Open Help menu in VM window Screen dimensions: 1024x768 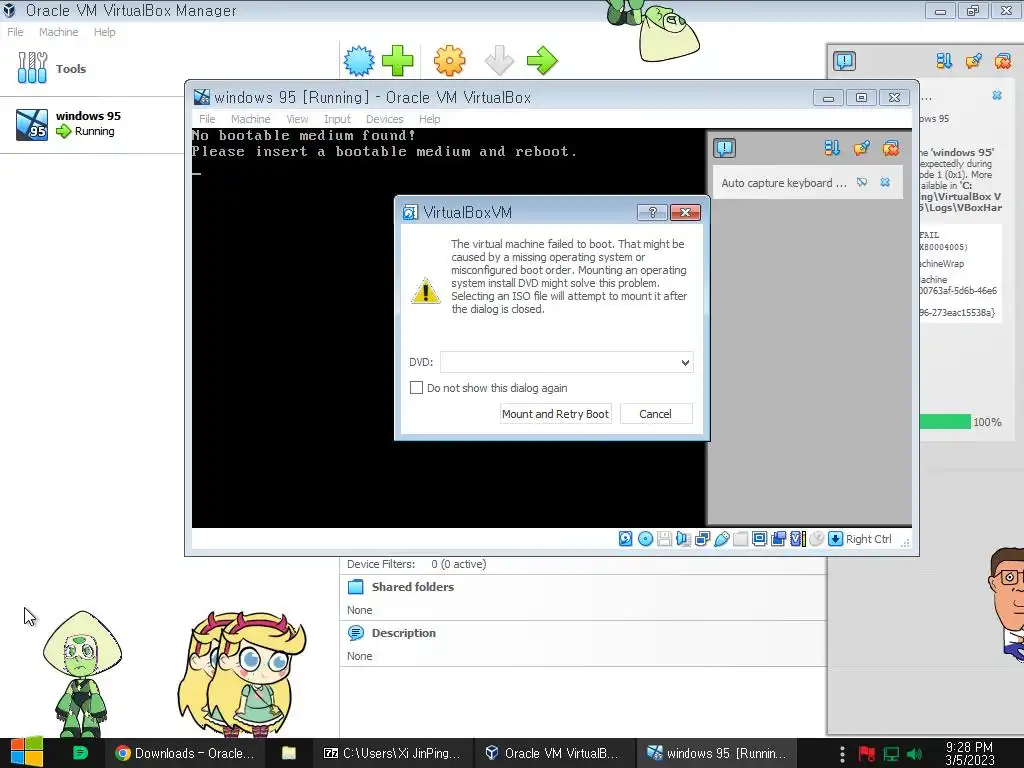click(429, 119)
